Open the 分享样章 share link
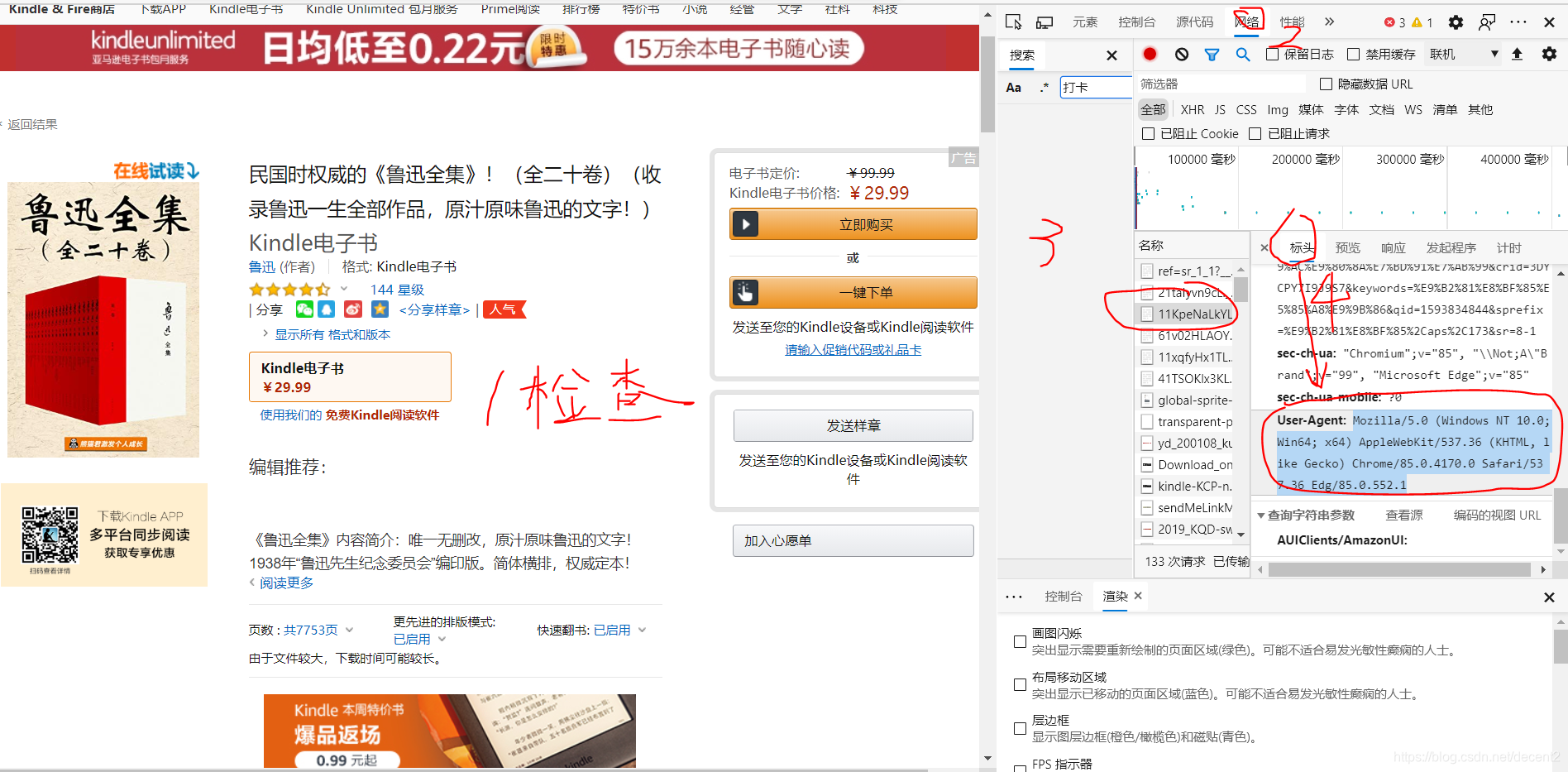This screenshot has height=772, width=1568. pos(434,309)
